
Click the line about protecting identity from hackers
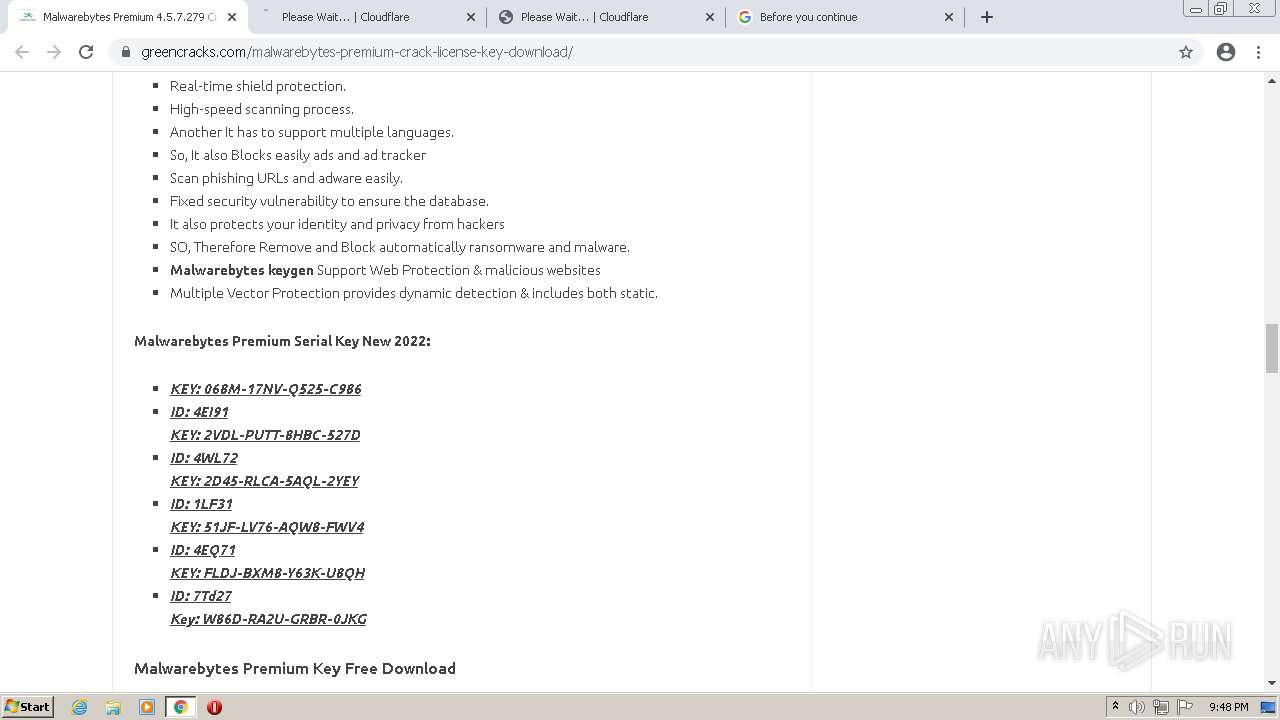click(337, 224)
